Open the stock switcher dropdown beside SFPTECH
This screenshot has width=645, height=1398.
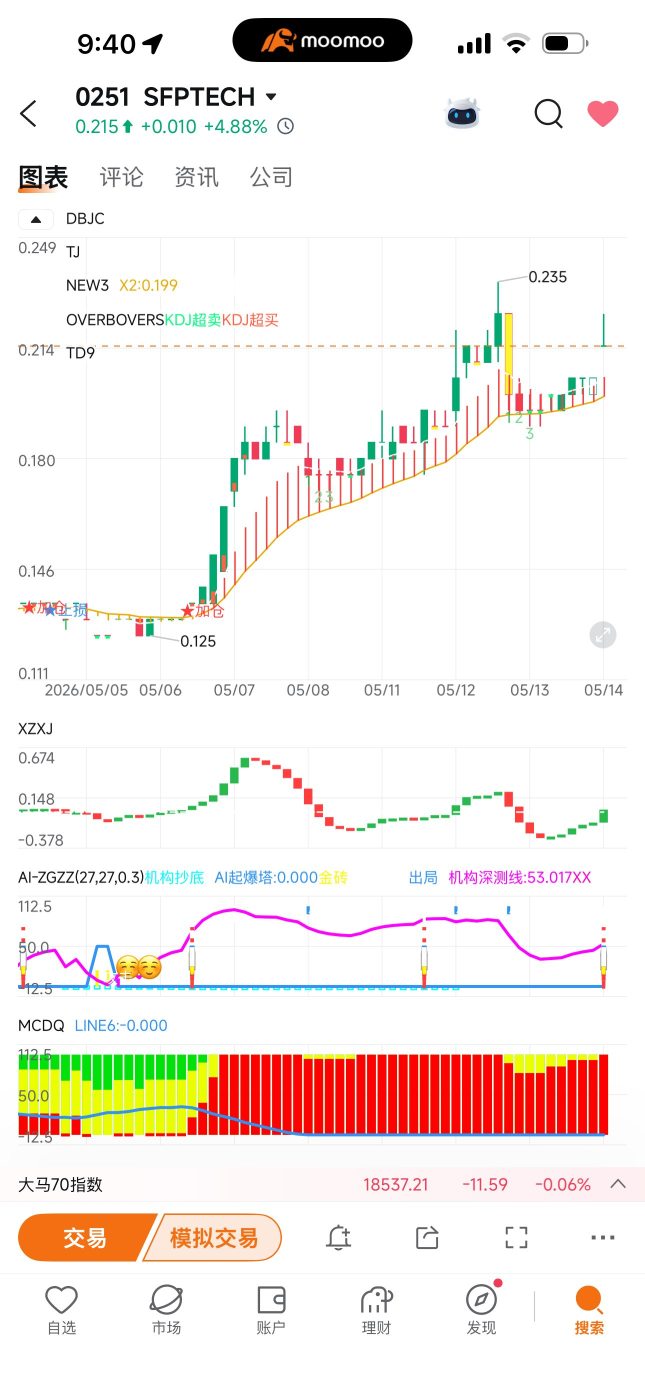tap(271, 97)
